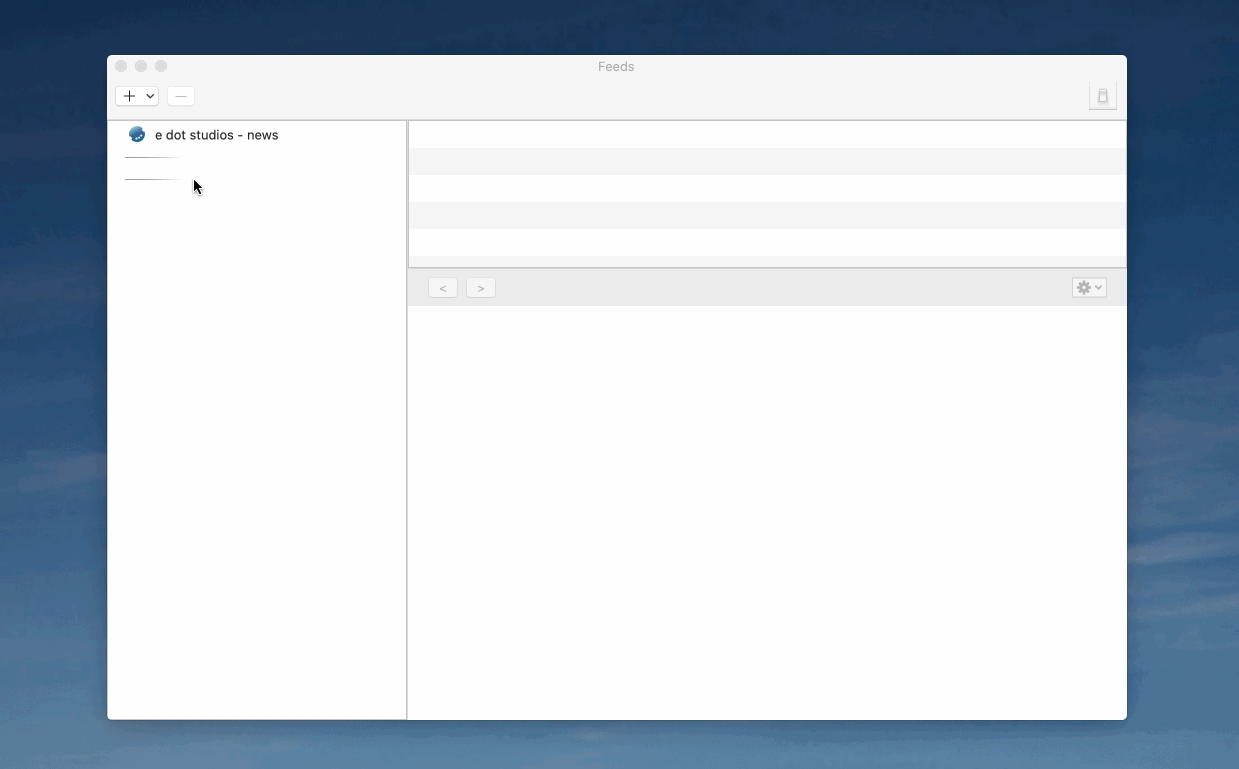1239x769 pixels.
Task: Go to the previous article (<)
Action: click(x=443, y=288)
